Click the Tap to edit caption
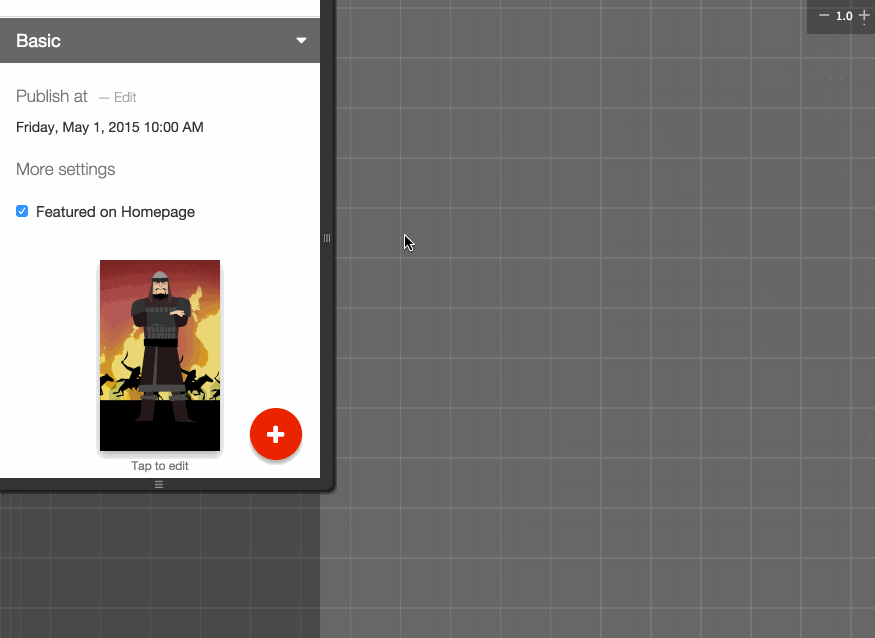This screenshot has width=875, height=638. [160, 466]
